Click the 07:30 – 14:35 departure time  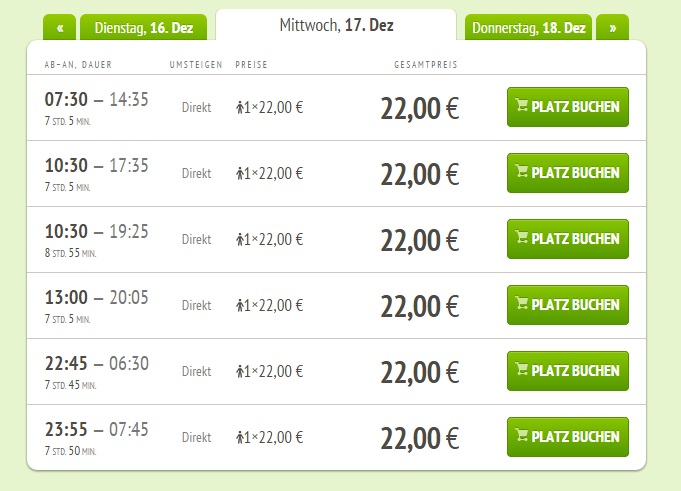click(x=97, y=99)
